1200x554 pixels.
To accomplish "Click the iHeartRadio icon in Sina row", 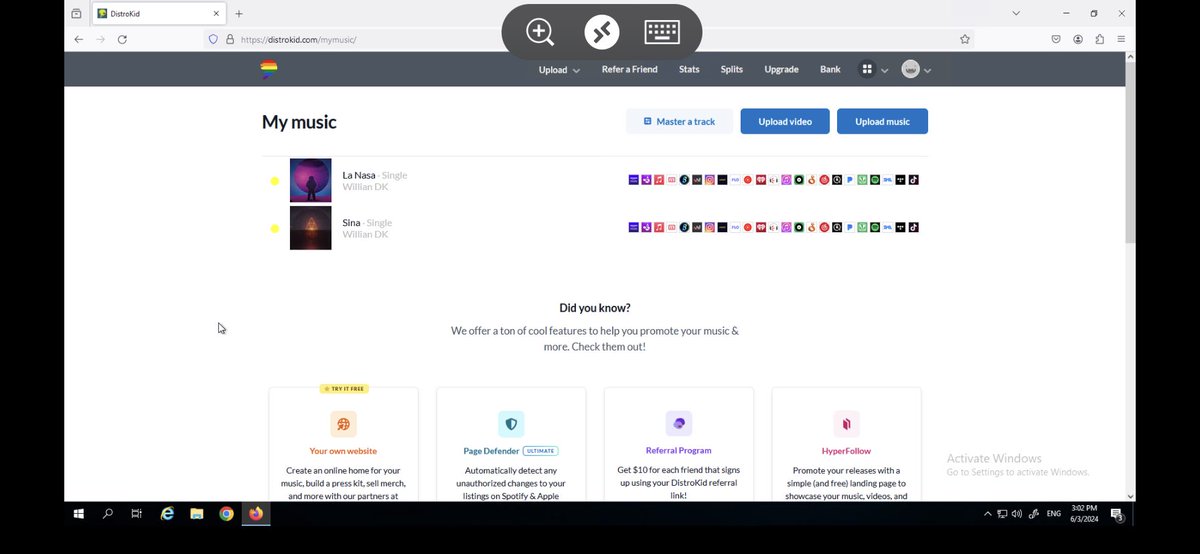I will [761, 227].
